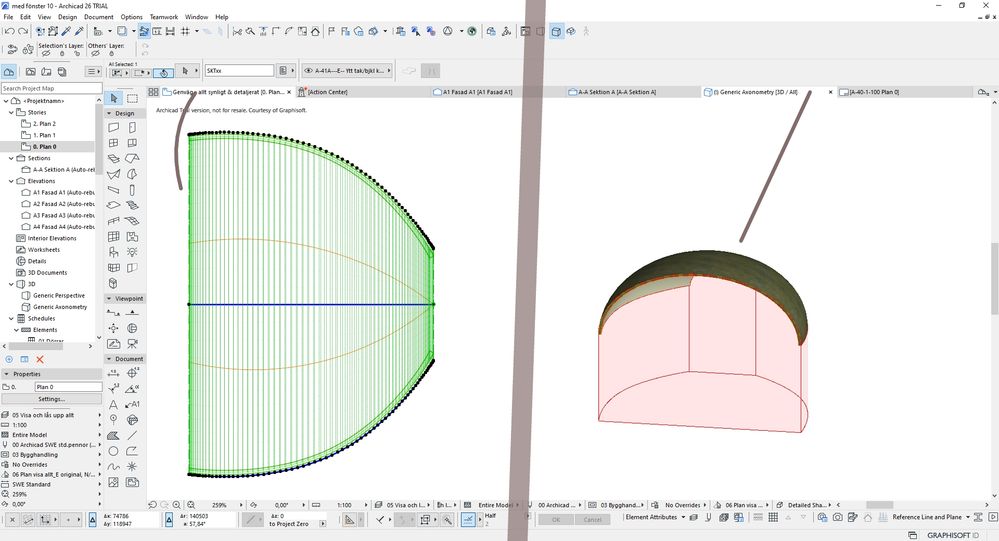Open the Teamwork menu
The image size is (999, 541).
(162, 17)
